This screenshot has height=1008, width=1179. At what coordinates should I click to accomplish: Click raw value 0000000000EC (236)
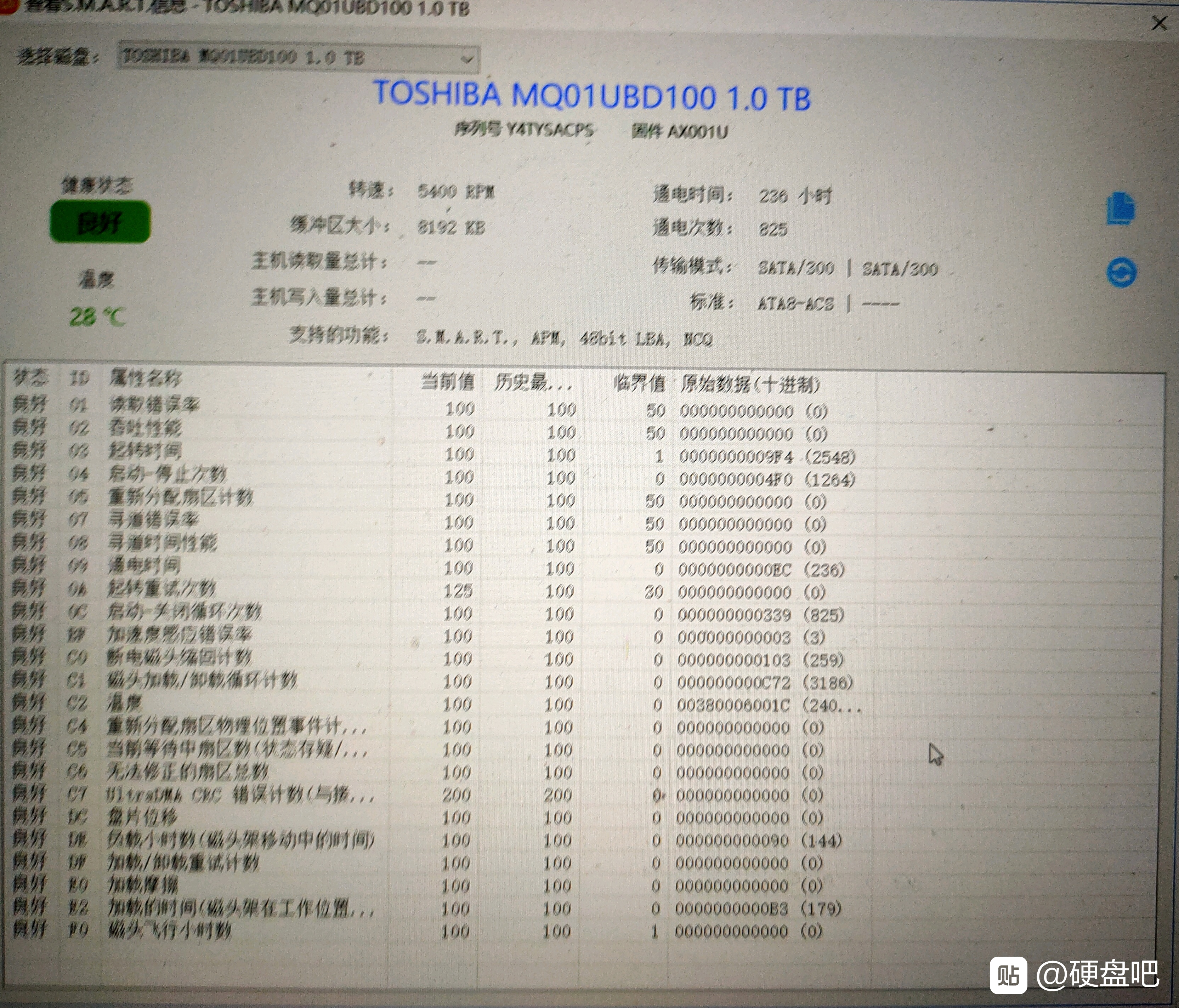761,570
